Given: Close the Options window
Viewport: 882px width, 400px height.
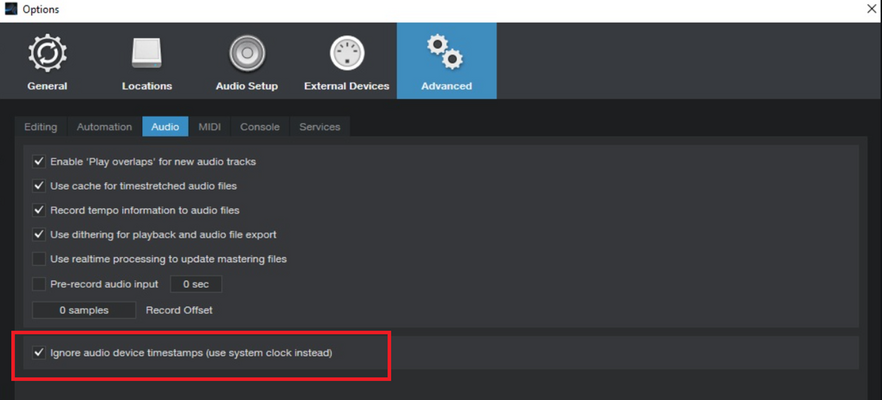Looking at the screenshot, I should [x=871, y=10].
